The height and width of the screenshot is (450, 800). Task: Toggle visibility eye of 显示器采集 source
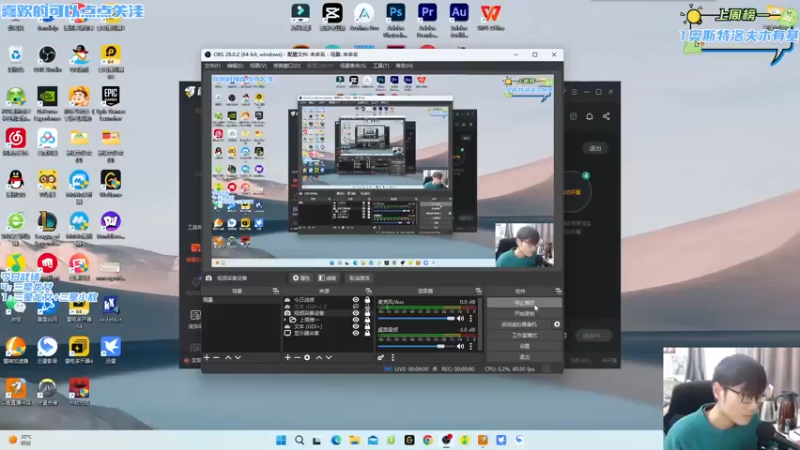[x=356, y=333]
